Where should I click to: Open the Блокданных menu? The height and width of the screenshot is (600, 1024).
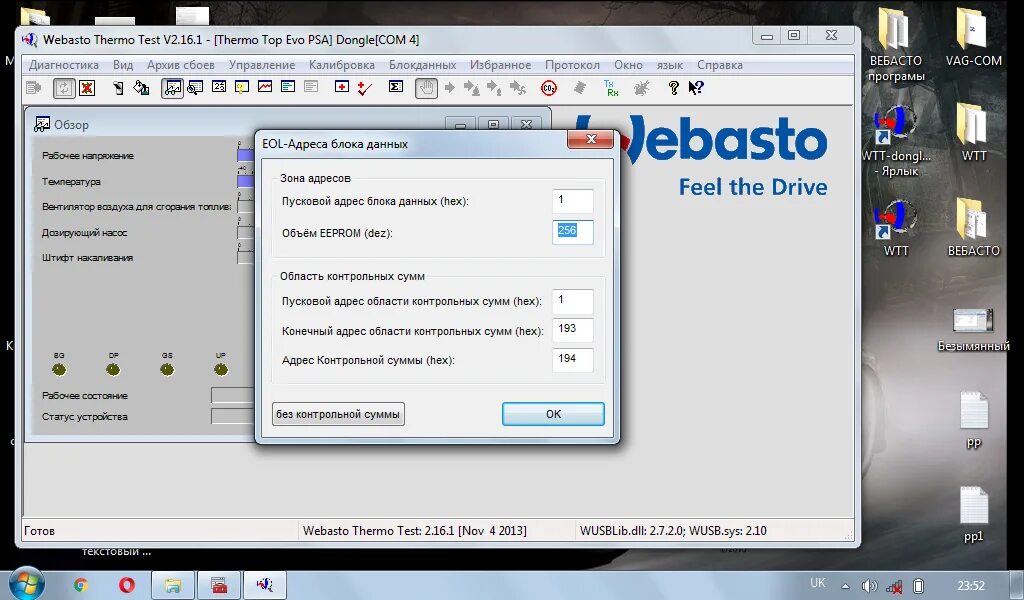pos(423,65)
